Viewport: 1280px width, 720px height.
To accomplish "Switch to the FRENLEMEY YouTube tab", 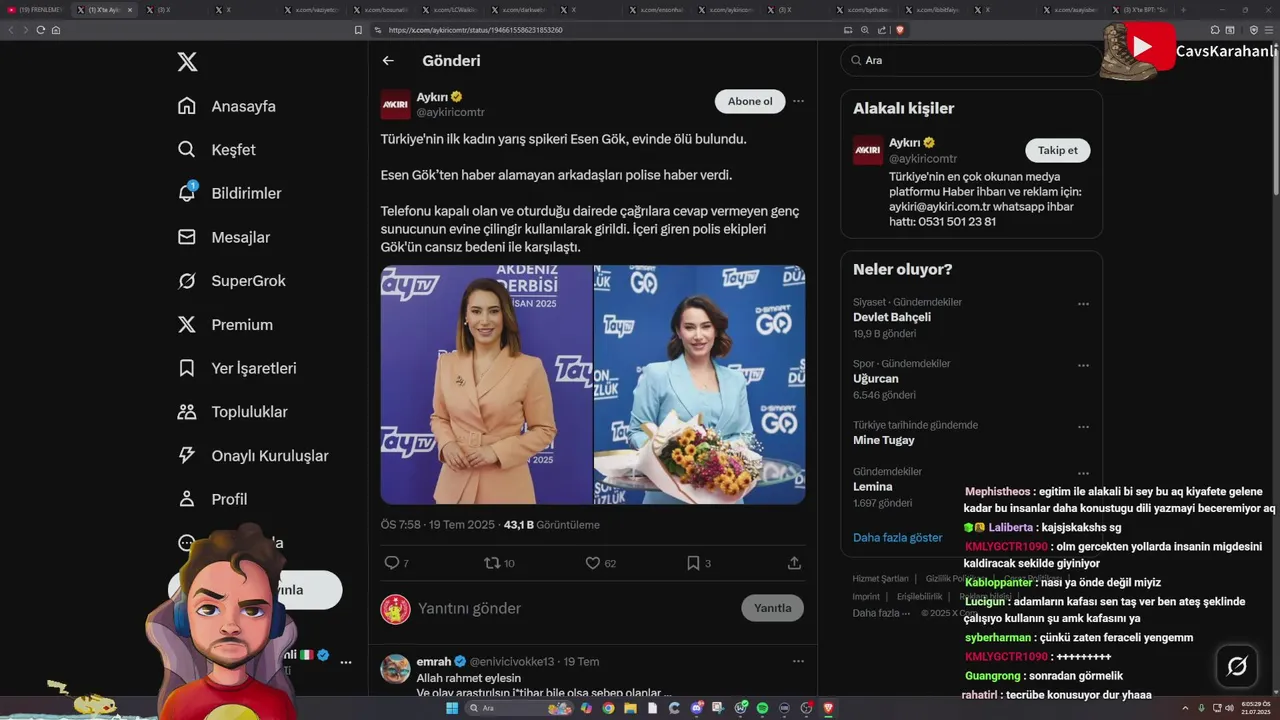I will coord(35,9).
